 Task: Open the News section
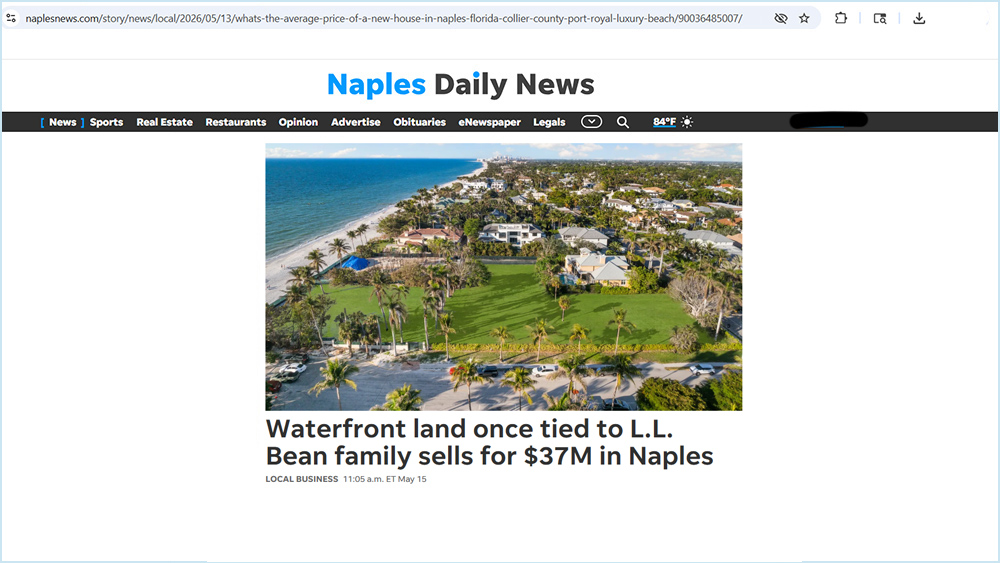point(62,122)
